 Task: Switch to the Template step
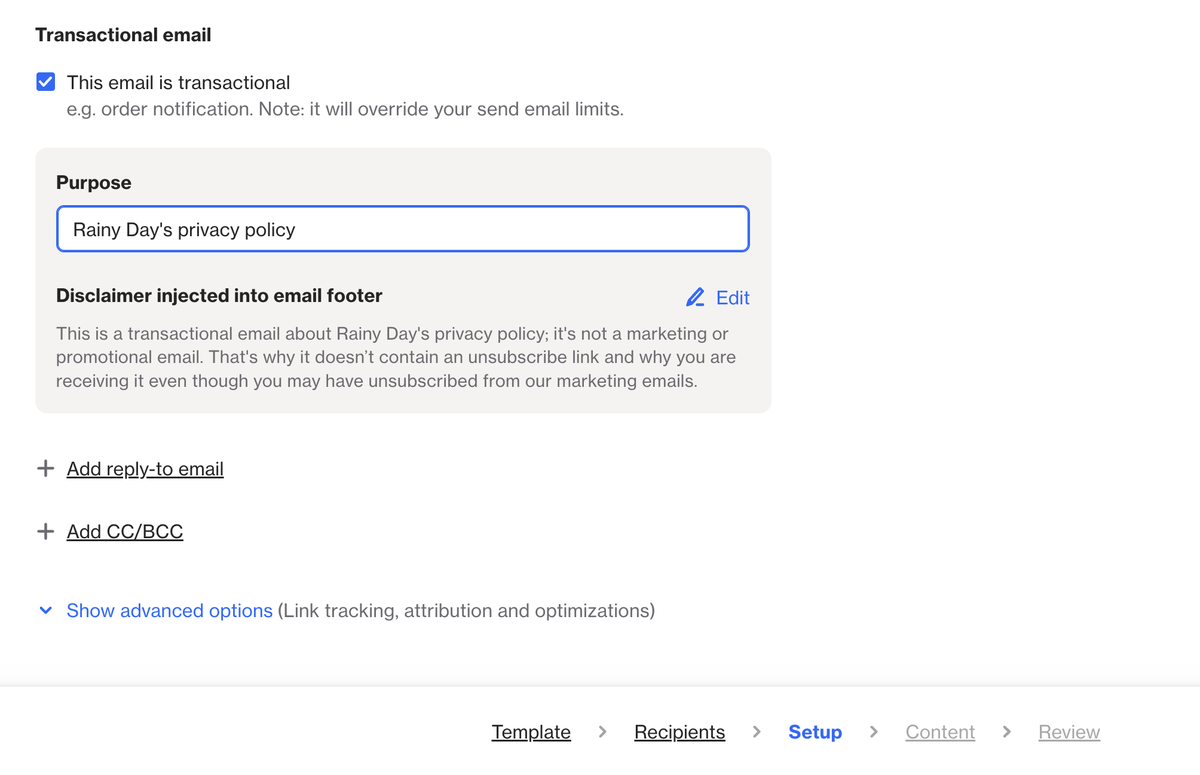531,732
